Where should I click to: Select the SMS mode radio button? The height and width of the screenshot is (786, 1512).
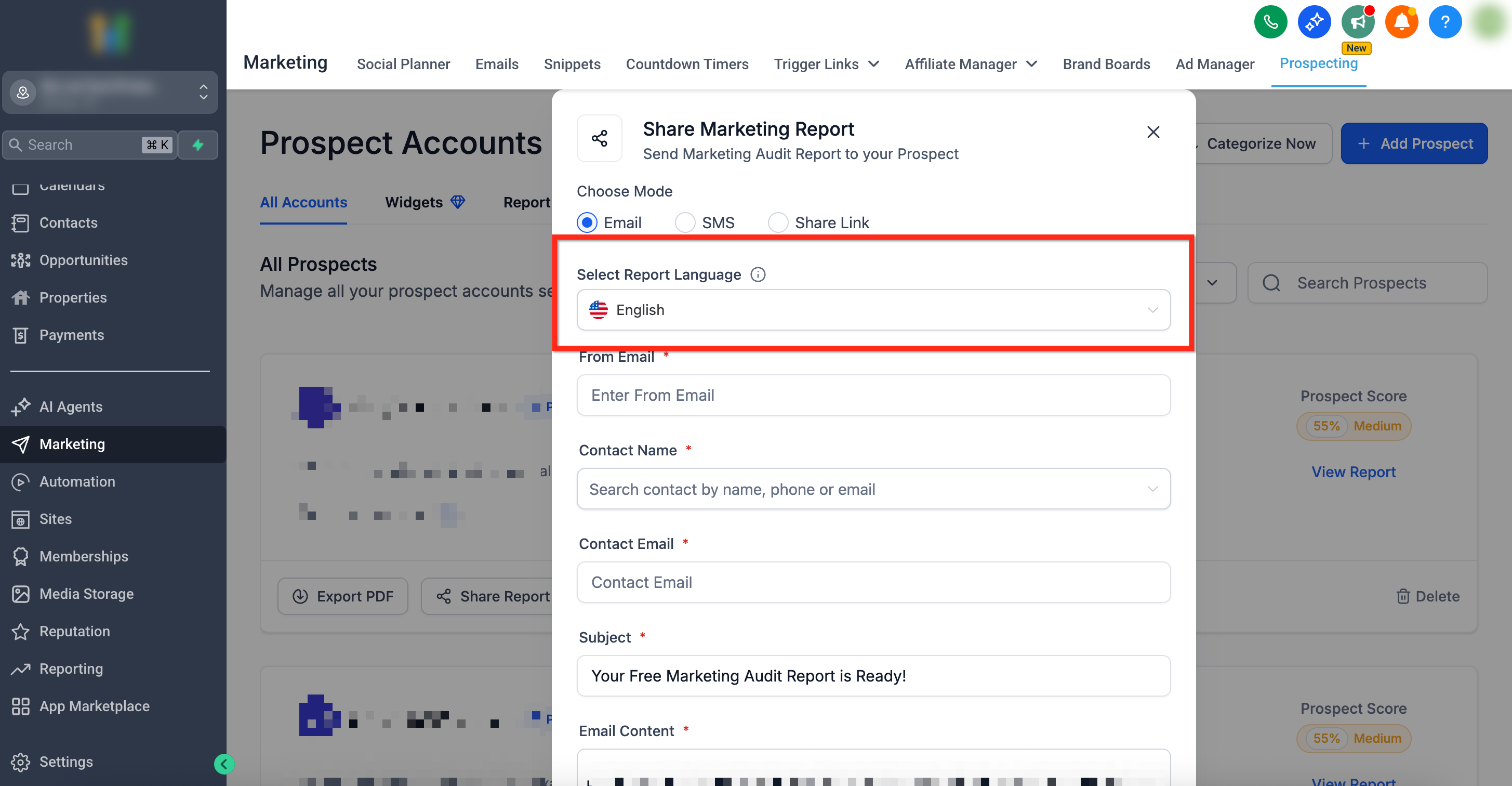pos(685,222)
